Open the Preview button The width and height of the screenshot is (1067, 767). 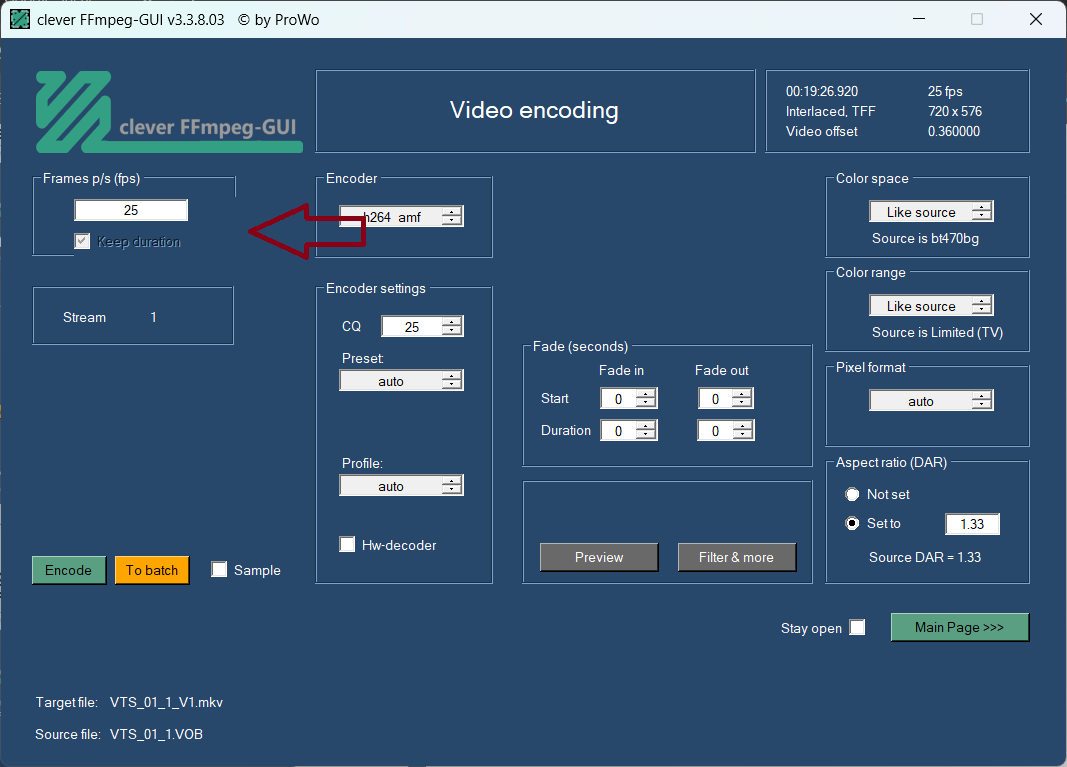599,557
